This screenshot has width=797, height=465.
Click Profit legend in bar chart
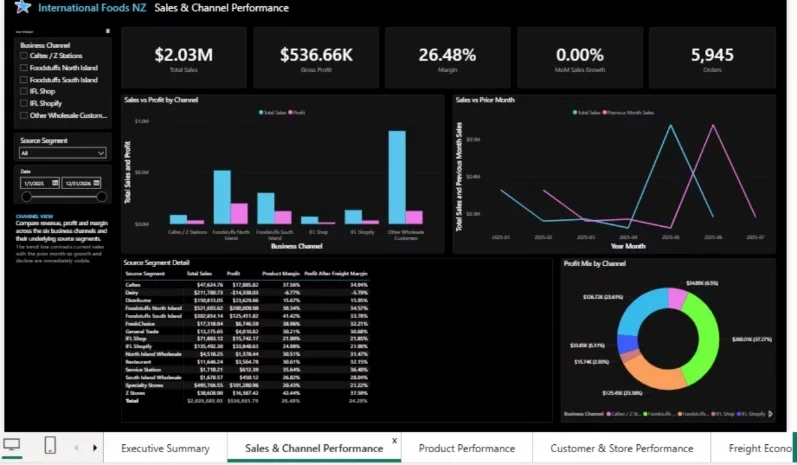297,112
